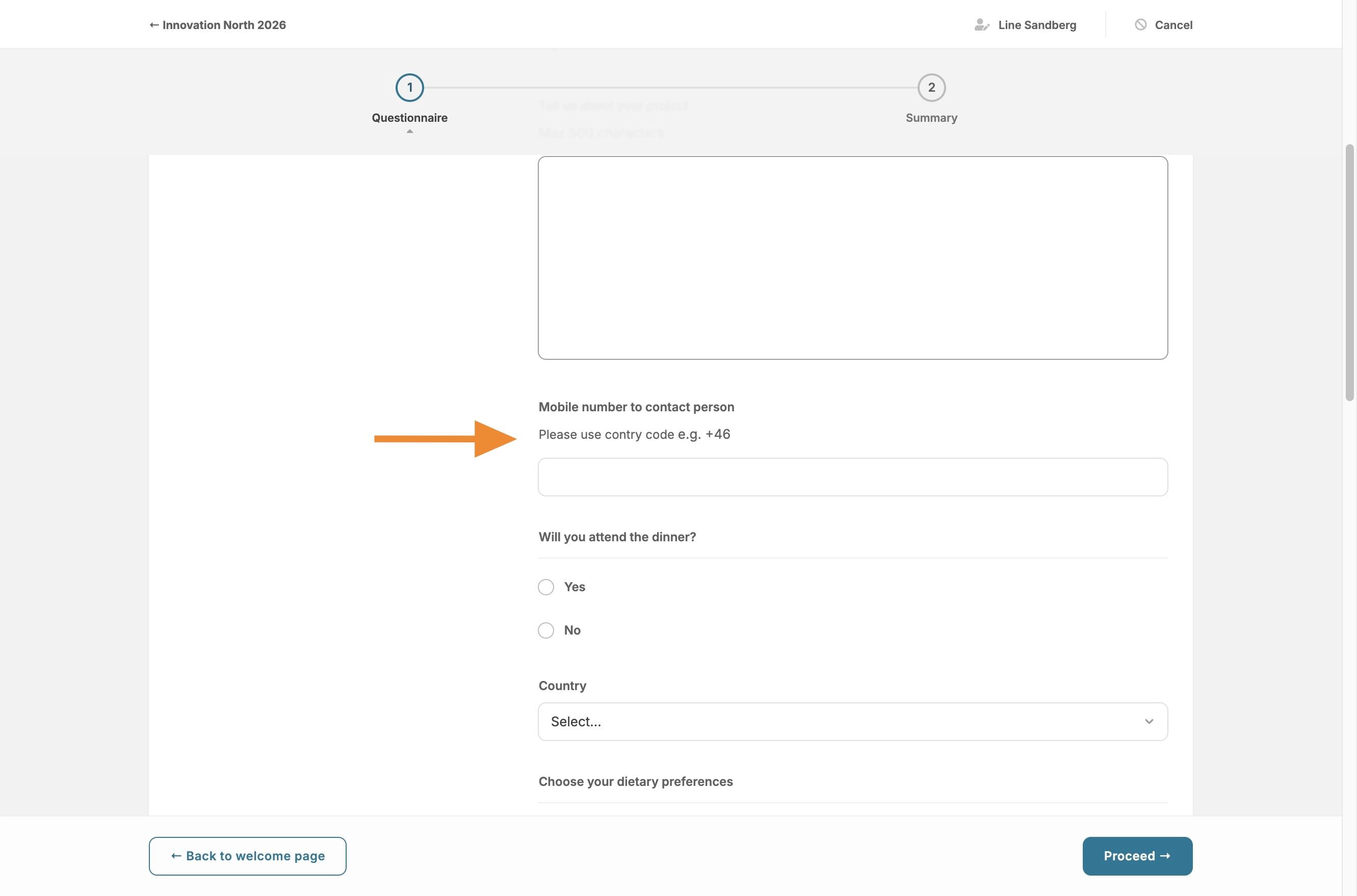Click the user profile icon beside Line Sandberg
This screenshot has width=1357, height=896.
point(981,24)
